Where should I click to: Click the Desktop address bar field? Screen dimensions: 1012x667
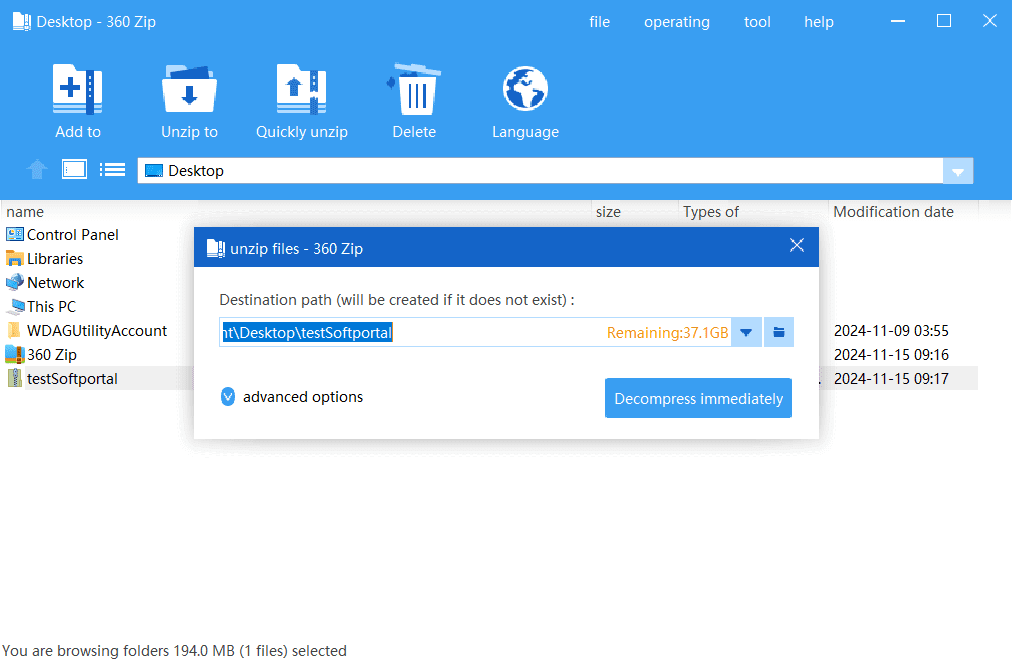tap(540, 171)
